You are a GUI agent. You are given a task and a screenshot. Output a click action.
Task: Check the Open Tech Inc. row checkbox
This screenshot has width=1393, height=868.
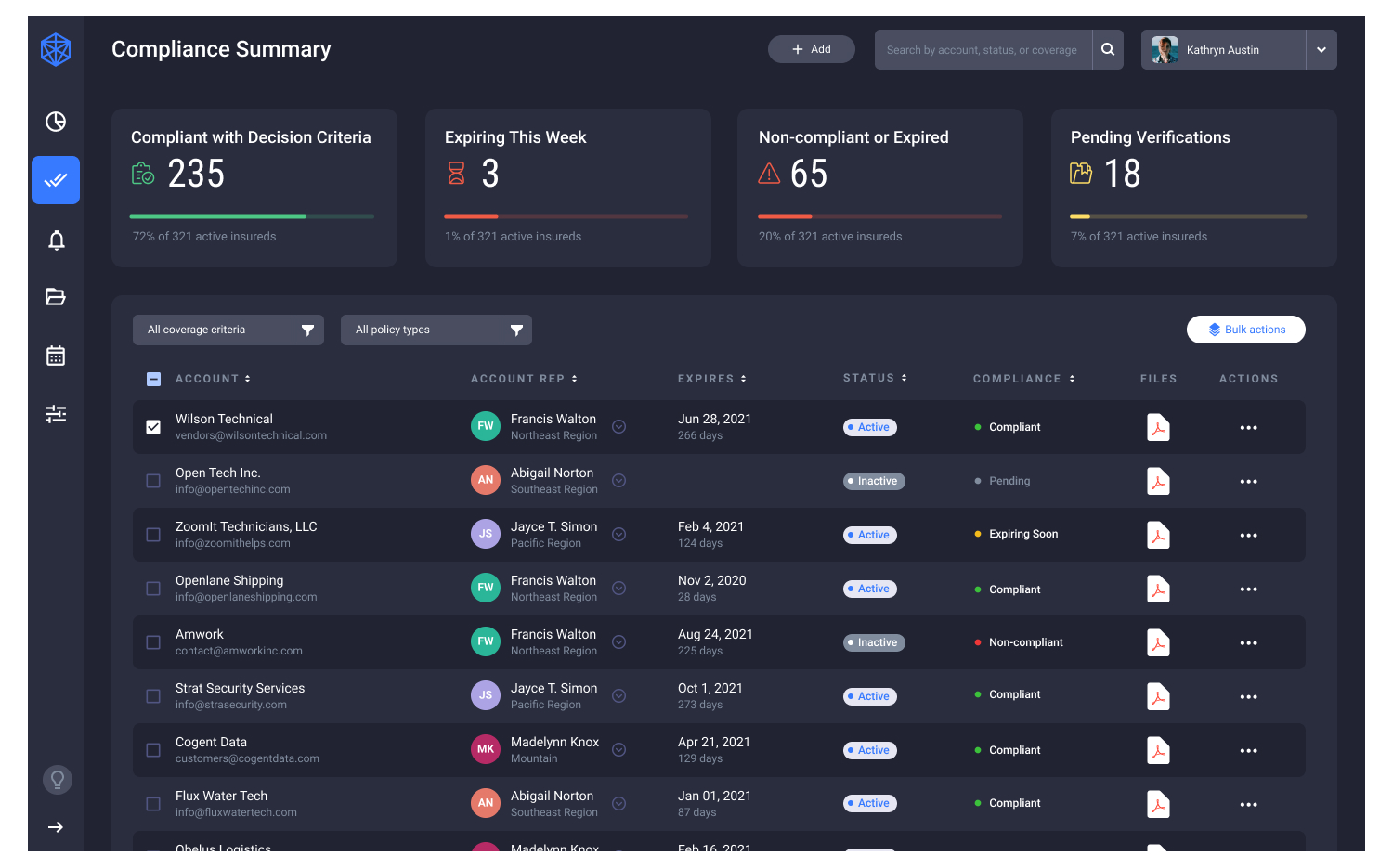[153, 481]
